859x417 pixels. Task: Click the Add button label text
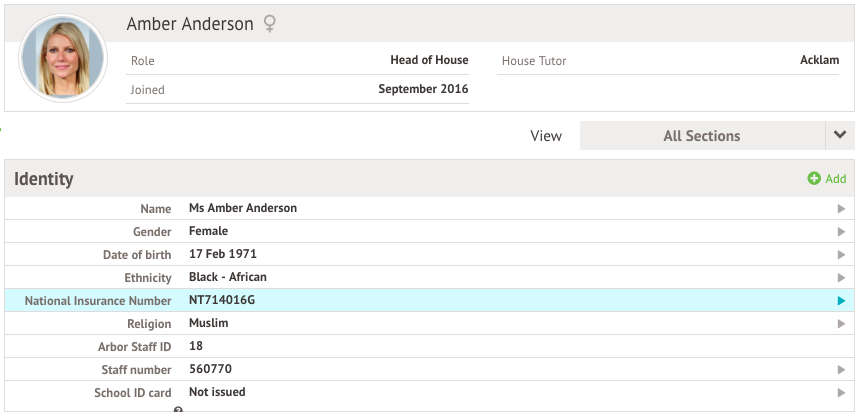835,179
